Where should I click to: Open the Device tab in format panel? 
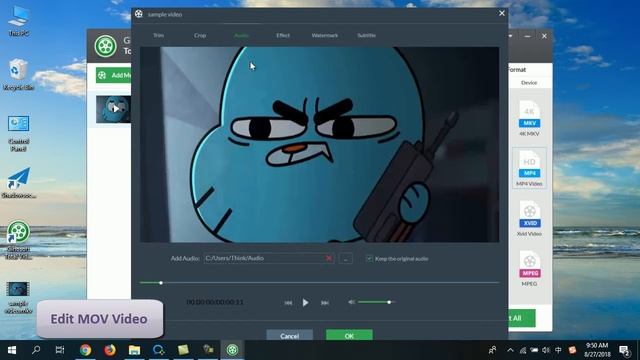click(x=529, y=82)
